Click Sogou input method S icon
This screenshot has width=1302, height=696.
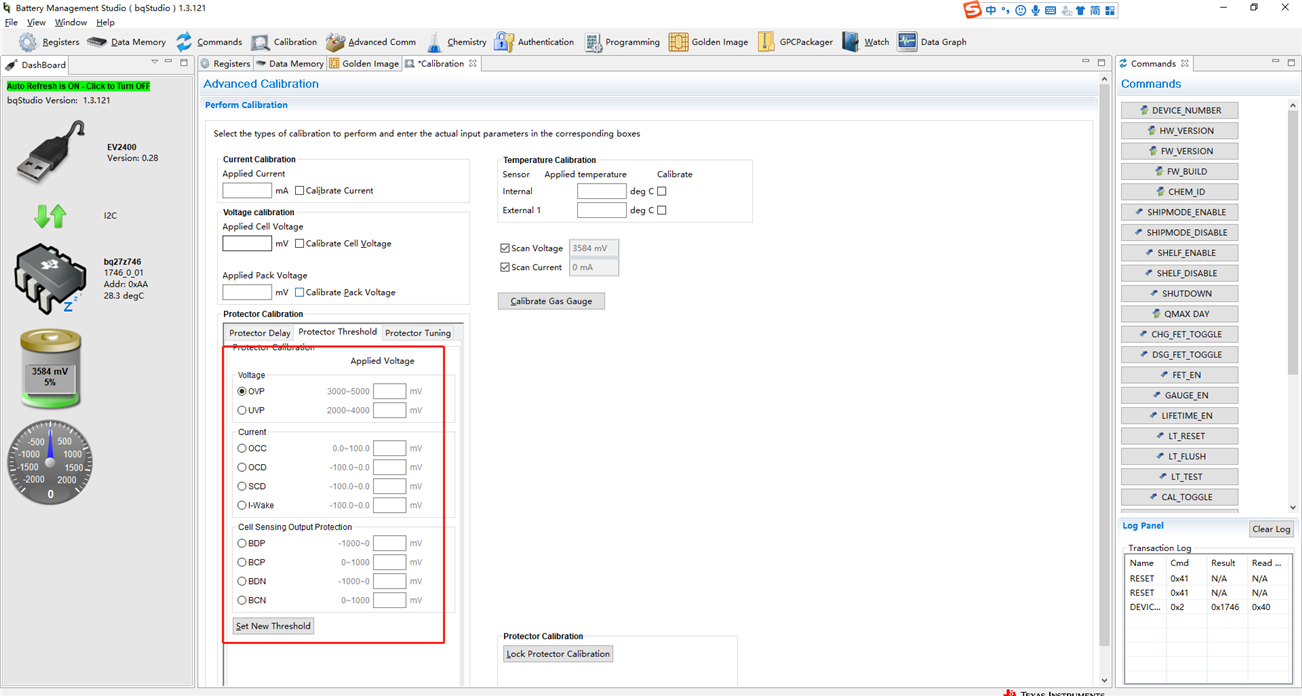972,10
